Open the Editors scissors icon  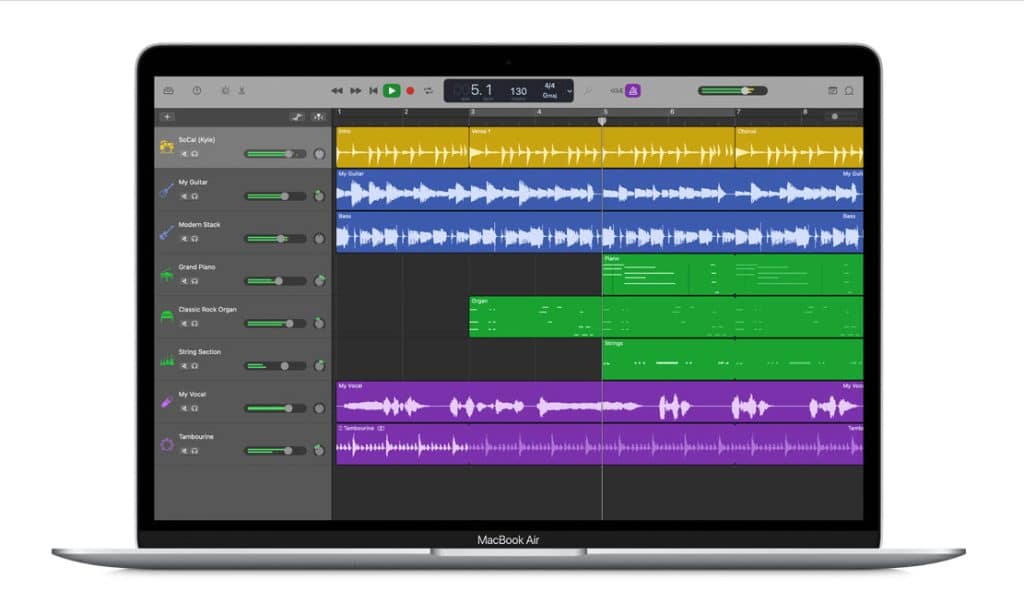[x=242, y=91]
